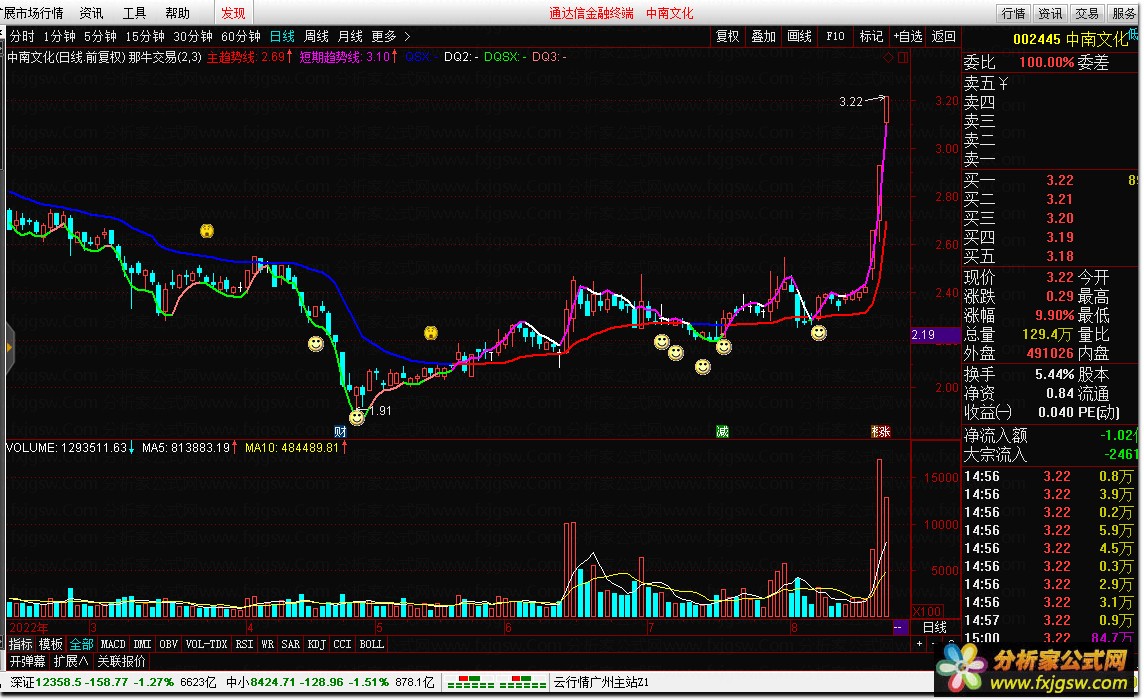Click the smiley marker under the August dip

click(x=819, y=333)
